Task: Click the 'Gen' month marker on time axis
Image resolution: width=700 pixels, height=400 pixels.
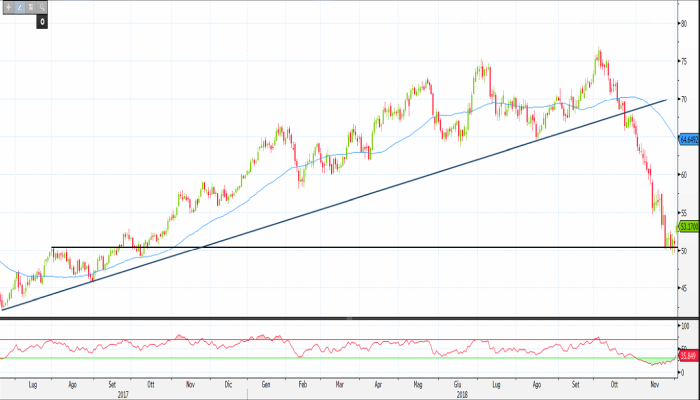Action: pos(267,383)
